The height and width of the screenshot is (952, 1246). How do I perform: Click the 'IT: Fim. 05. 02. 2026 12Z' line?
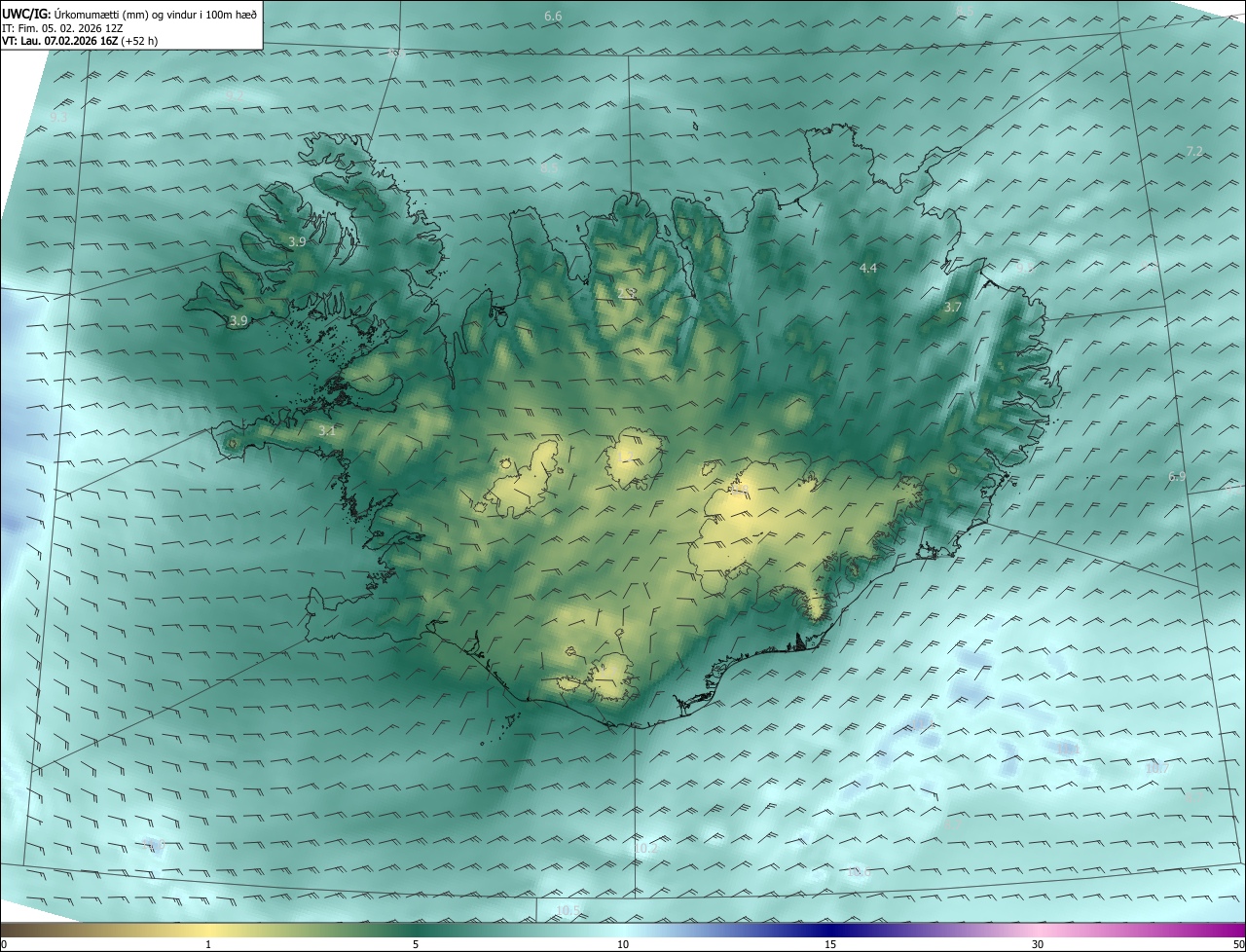point(60,28)
